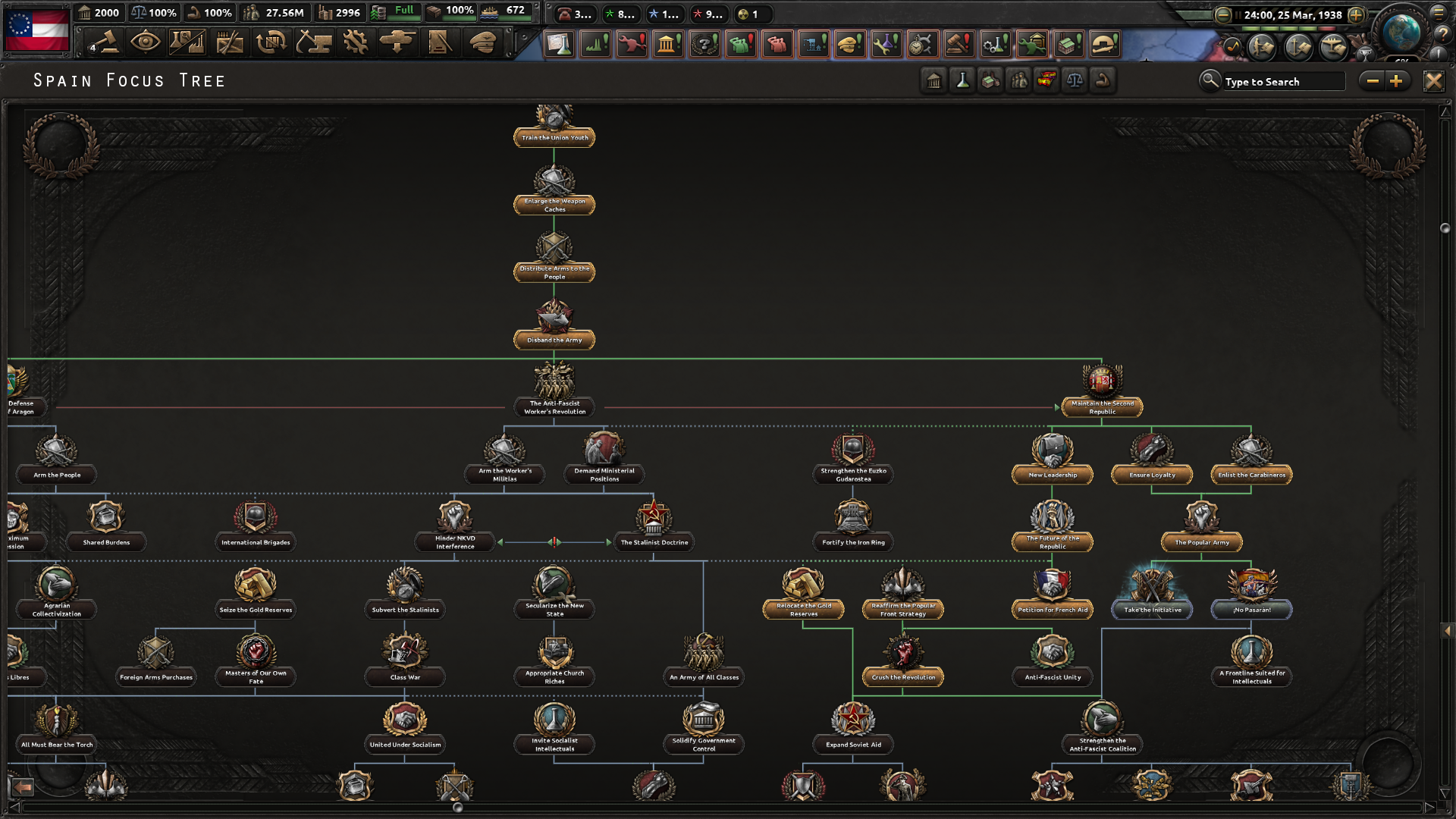The image size is (1456, 819).
Task: Click the green chart alert icon
Action: click(x=595, y=44)
